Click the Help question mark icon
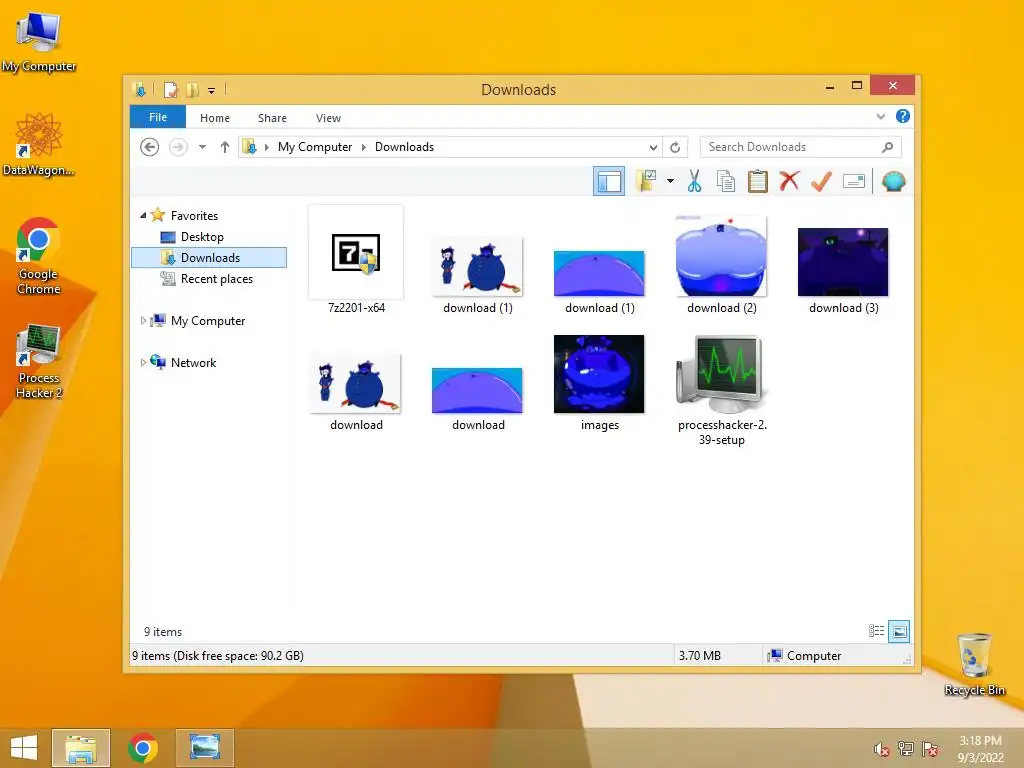Screen dimensions: 1024x768 [903, 116]
